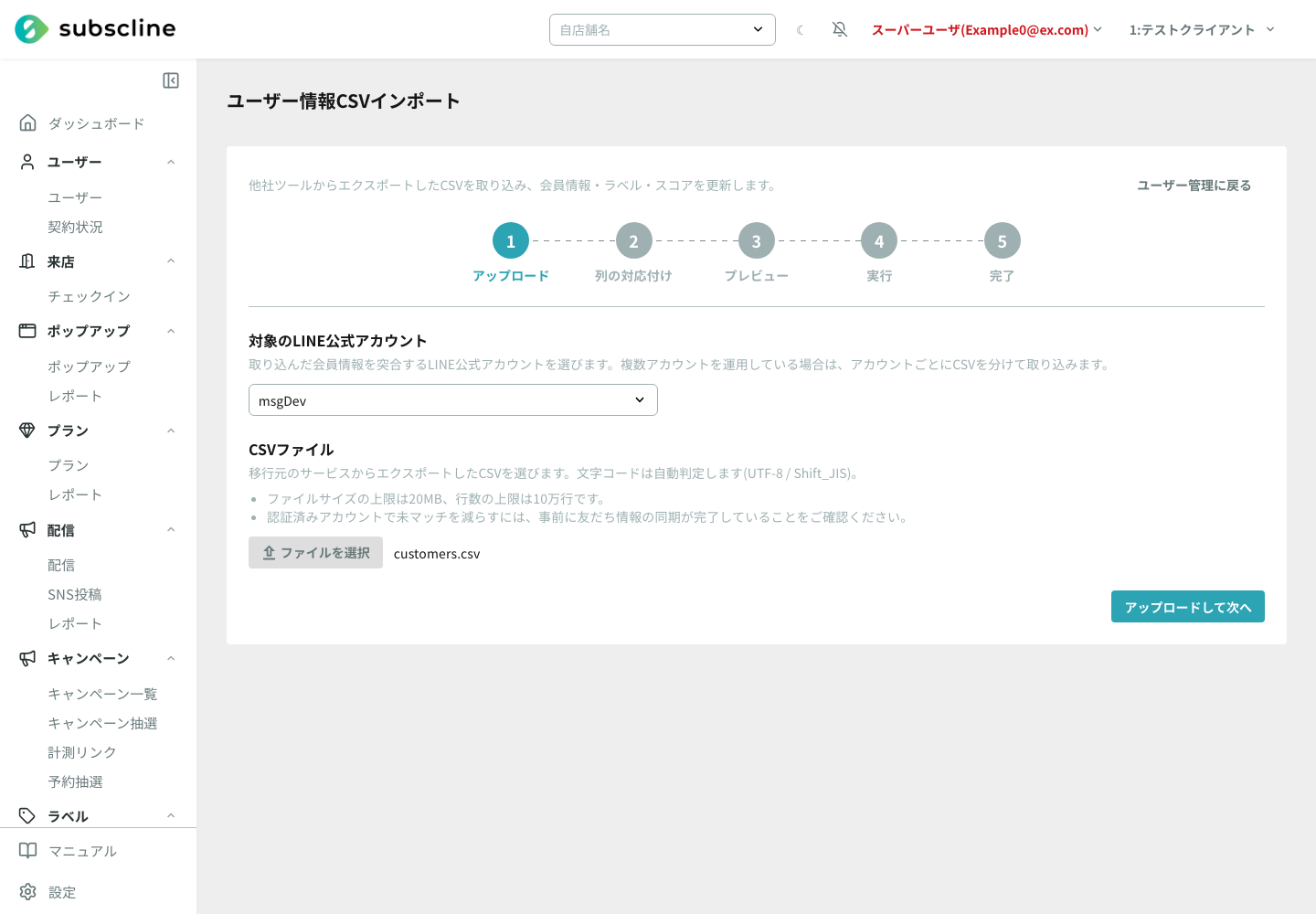
Task: Collapse the プラン section chevron
Action: click(x=171, y=430)
